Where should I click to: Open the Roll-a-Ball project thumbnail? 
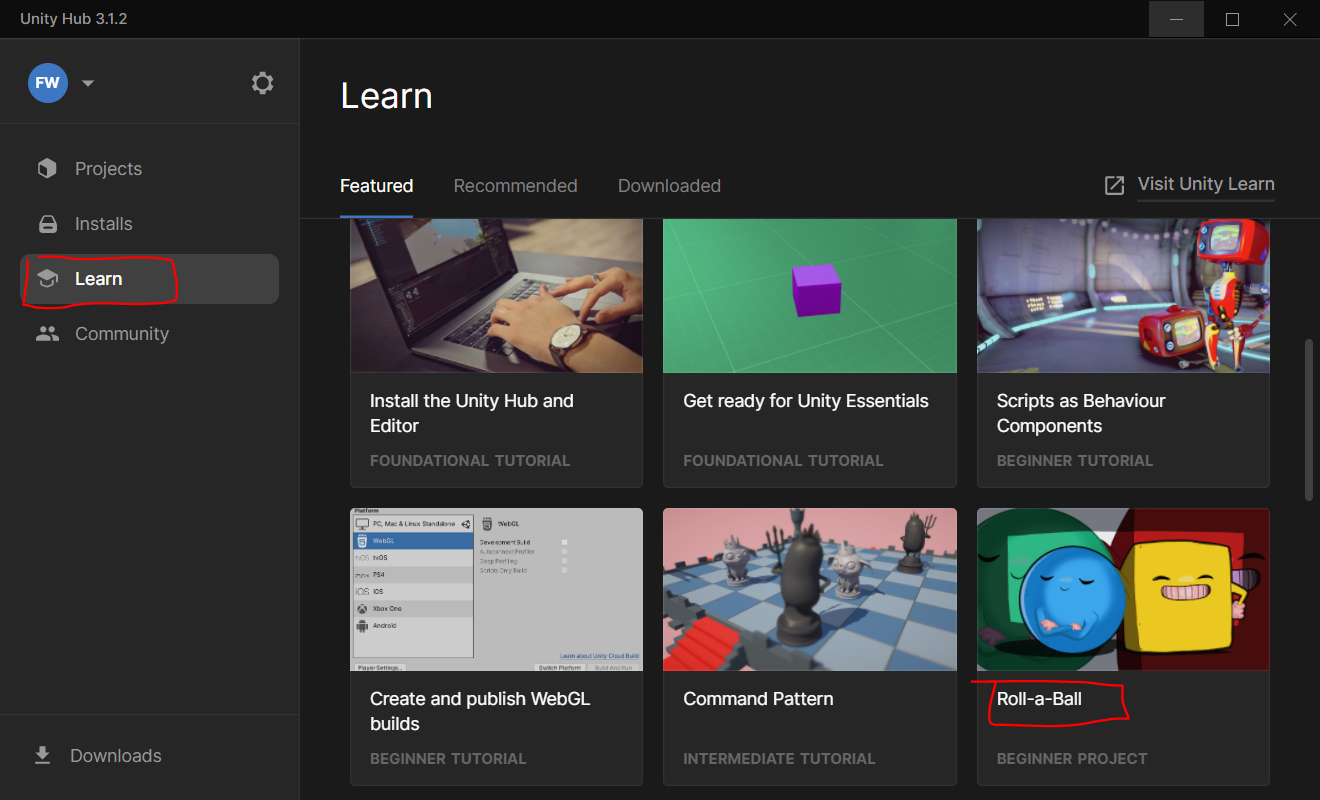[x=1123, y=590]
